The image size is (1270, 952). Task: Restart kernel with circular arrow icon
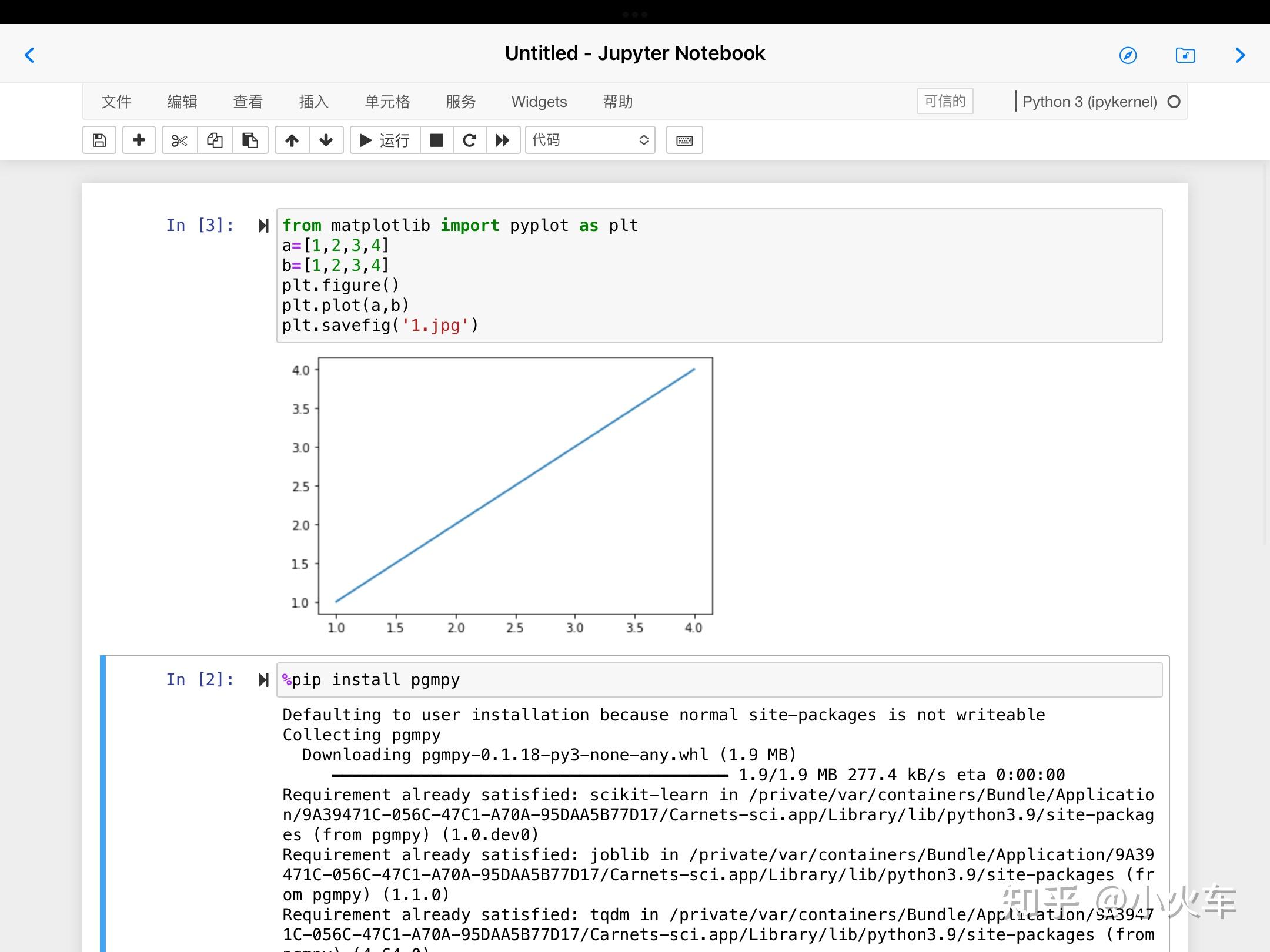click(x=469, y=140)
